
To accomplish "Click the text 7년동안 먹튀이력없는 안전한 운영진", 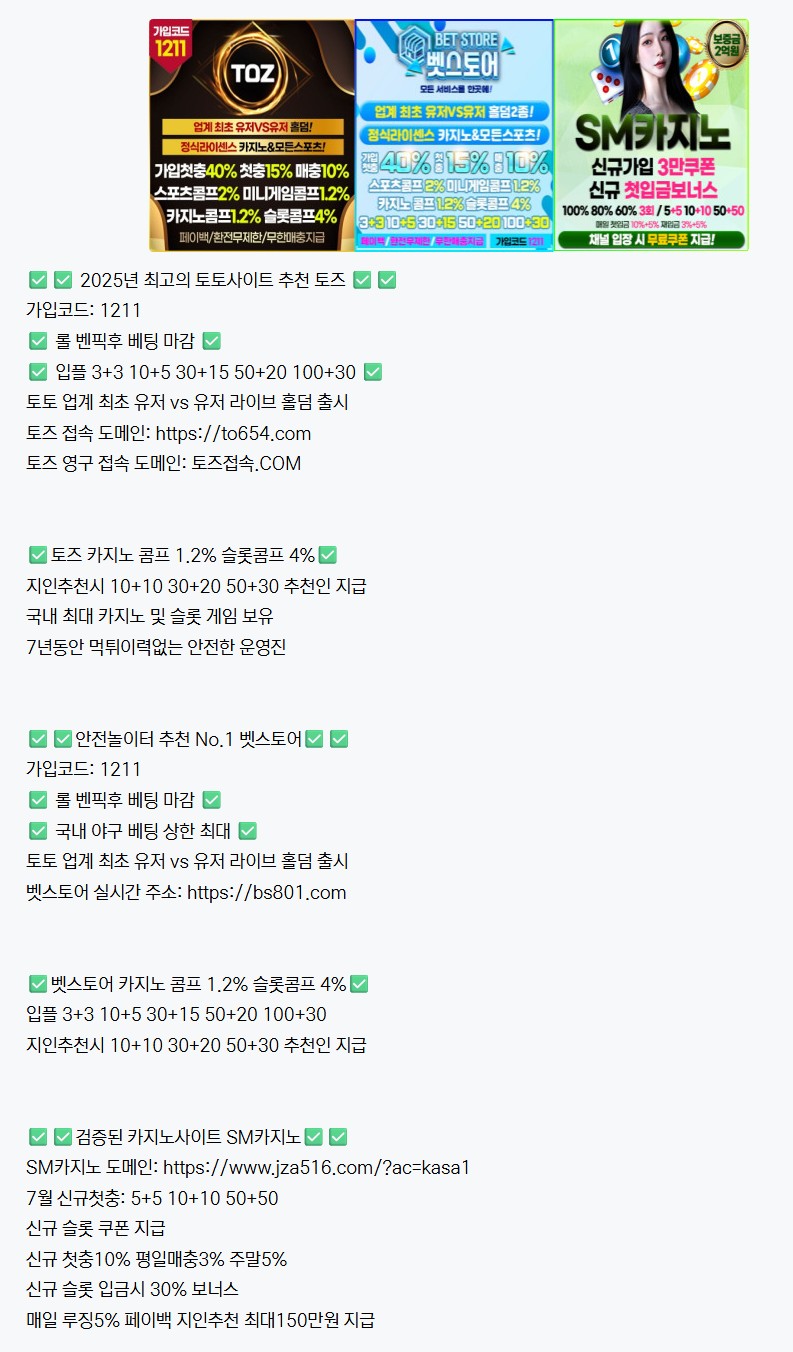I will click(156, 647).
